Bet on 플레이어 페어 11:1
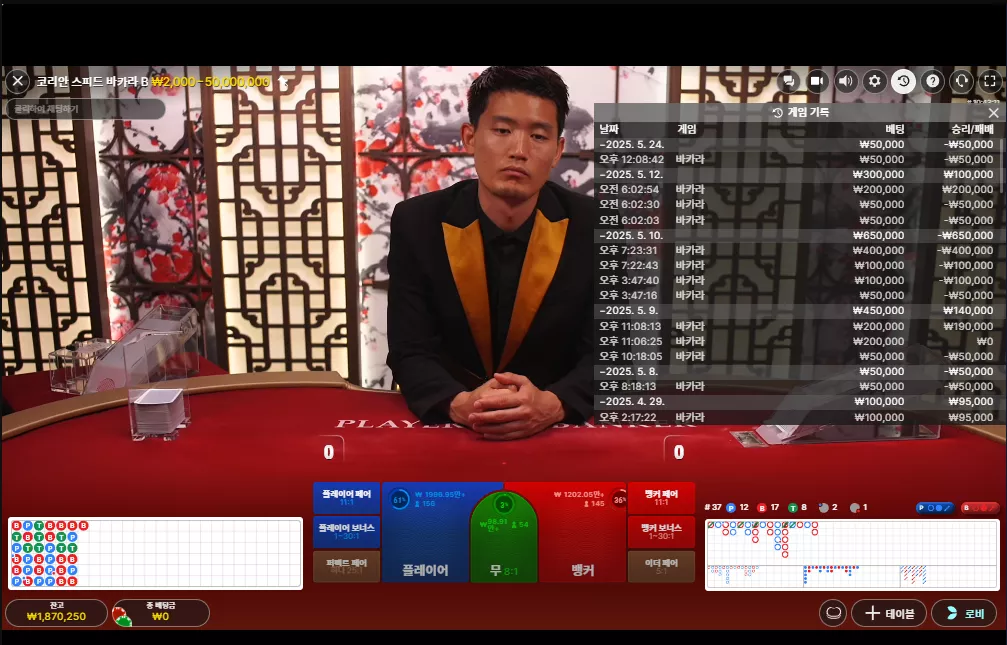 (346, 498)
